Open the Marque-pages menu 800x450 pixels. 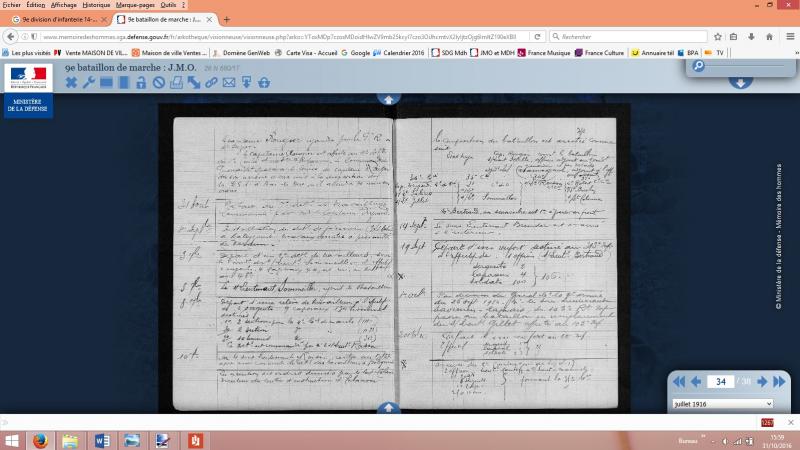pyautogui.click(x=135, y=5)
